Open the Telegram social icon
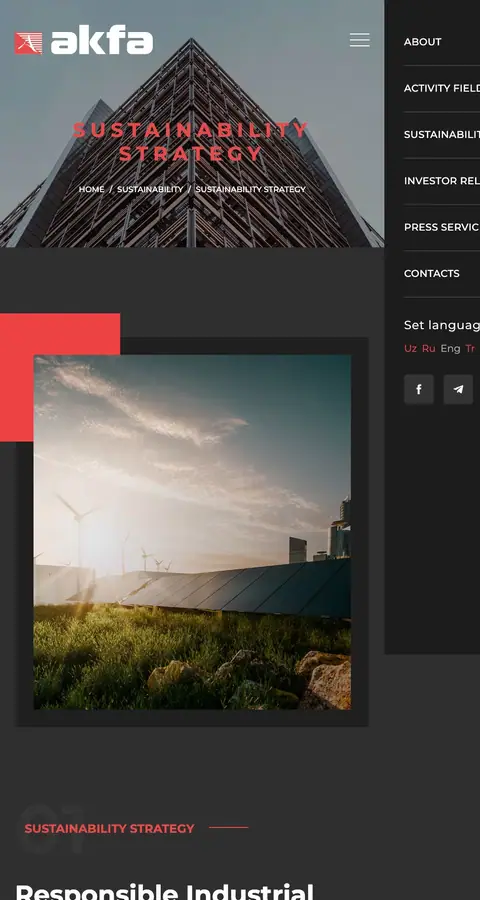 coord(458,390)
